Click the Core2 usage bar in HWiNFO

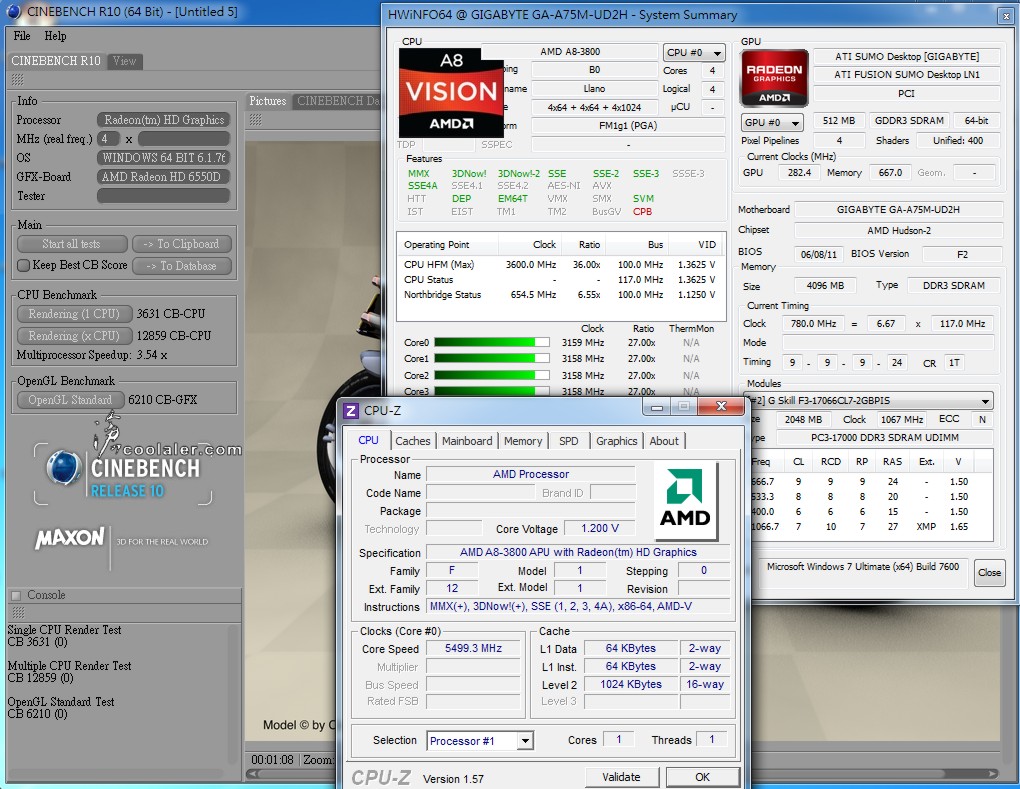[492, 375]
